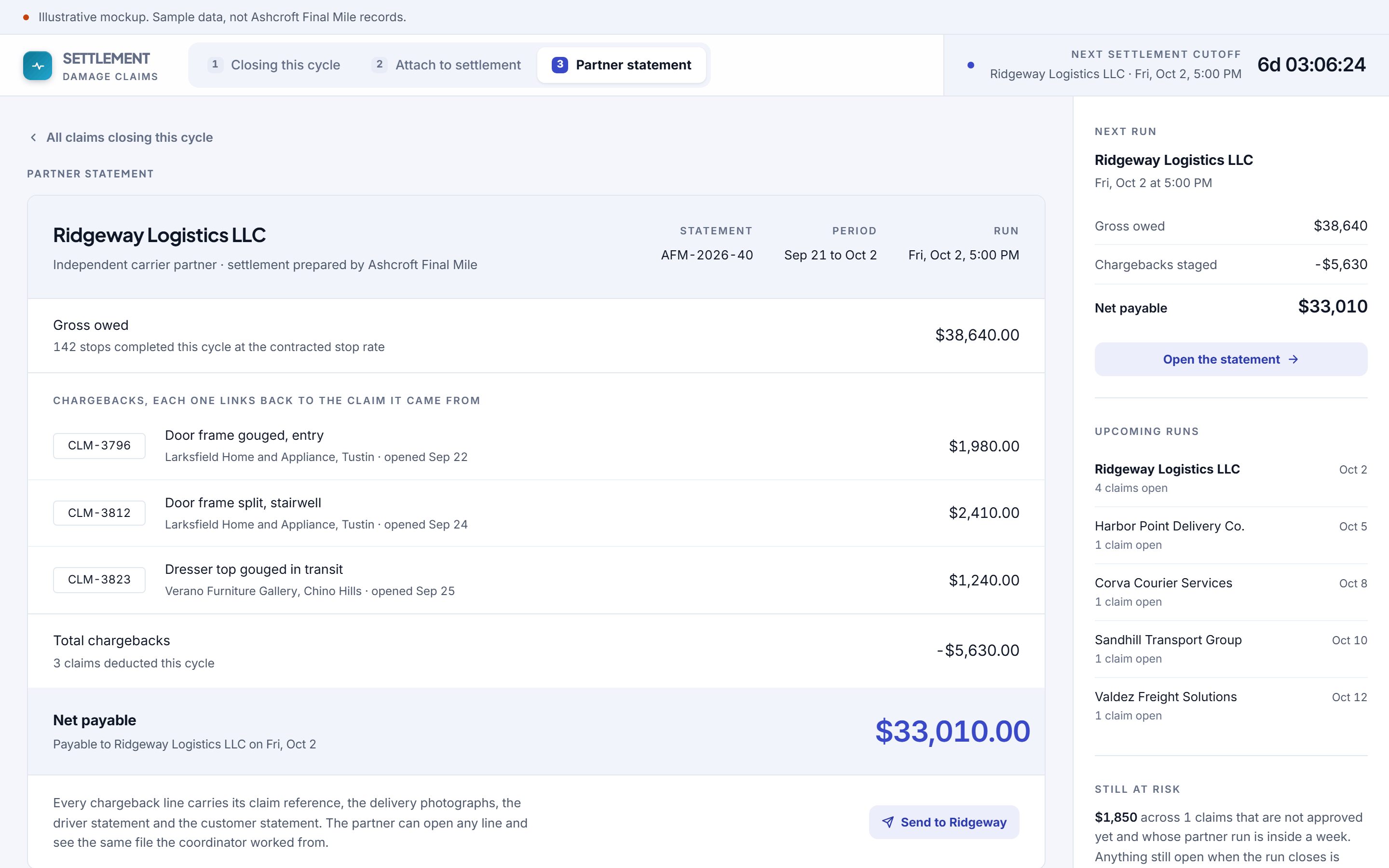The height and width of the screenshot is (868, 1389).
Task: Open the Closing this cycle tab
Action: click(274, 65)
